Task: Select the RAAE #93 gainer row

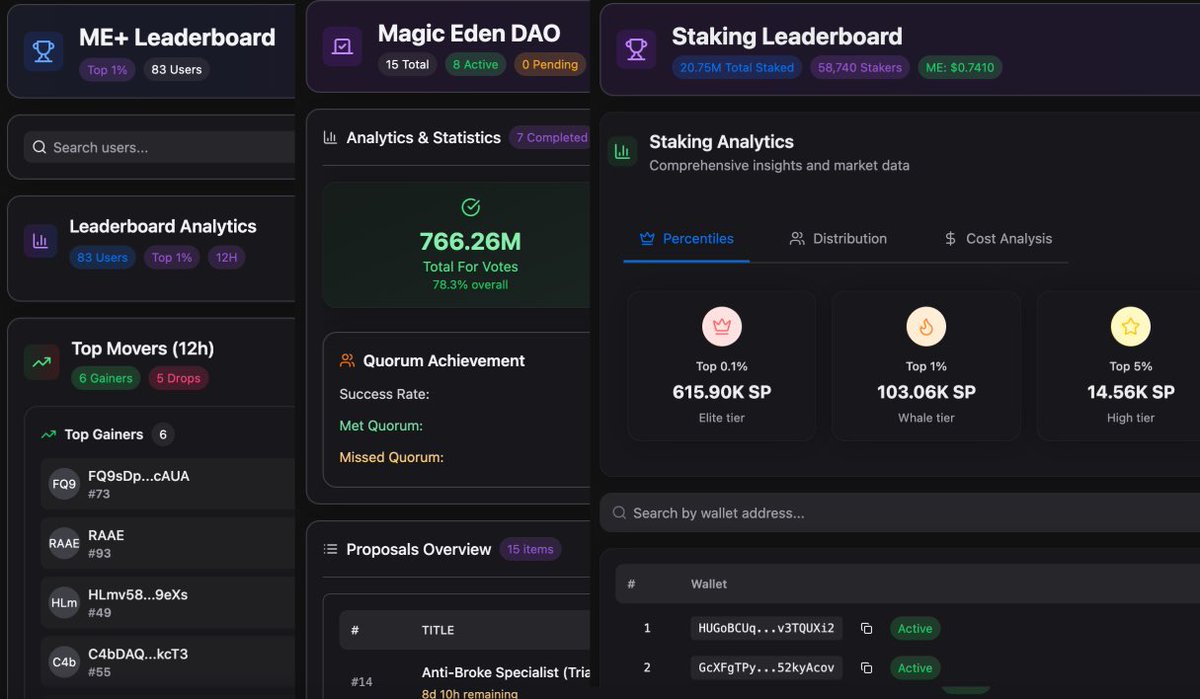Action: 168,543
